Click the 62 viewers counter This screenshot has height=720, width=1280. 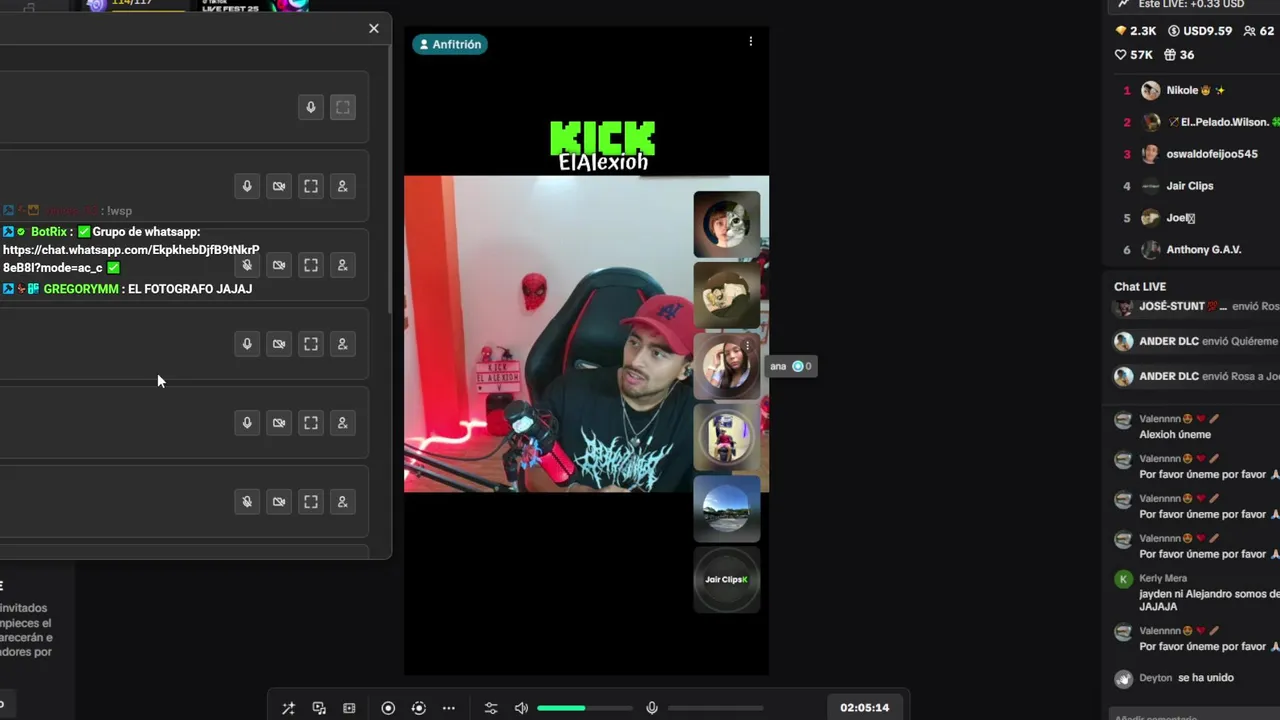(x=1259, y=31)
